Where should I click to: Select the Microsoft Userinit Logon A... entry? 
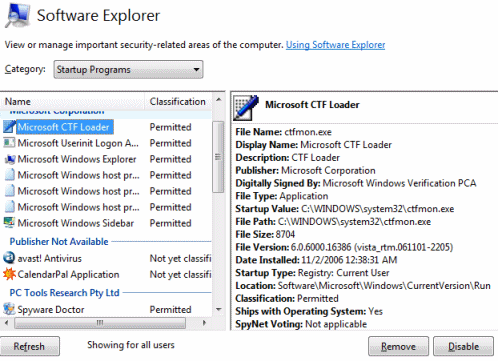[x=78, y=143]
